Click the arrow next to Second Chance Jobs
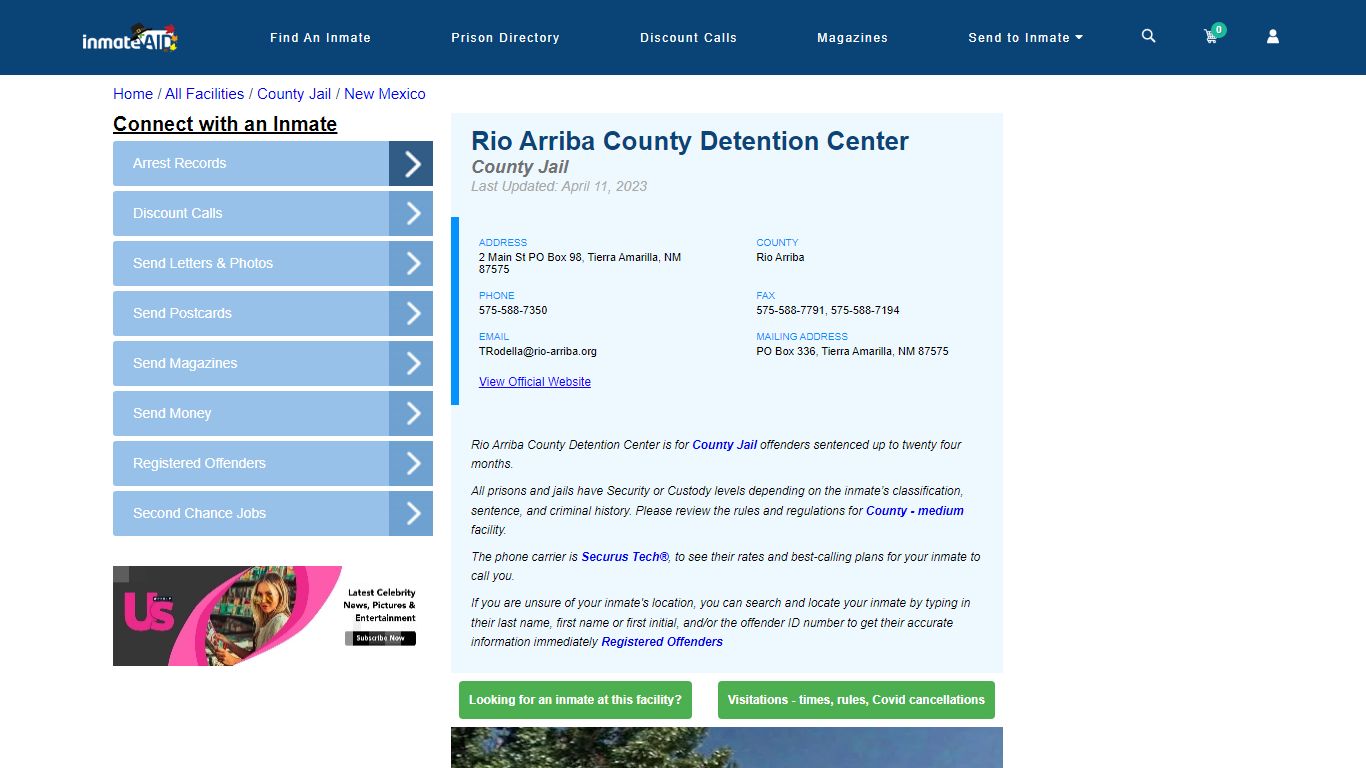 (411, 513)
